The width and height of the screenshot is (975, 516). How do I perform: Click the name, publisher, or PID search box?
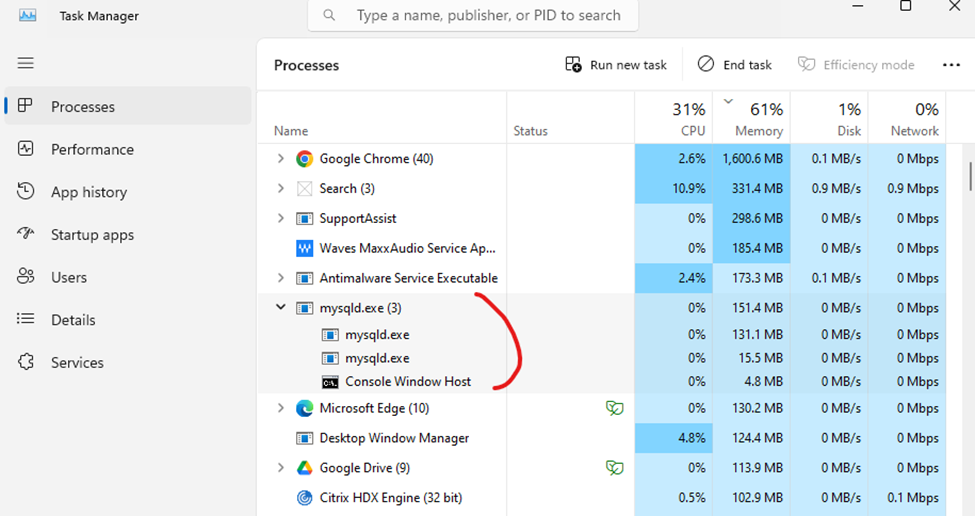coord(473,15)
